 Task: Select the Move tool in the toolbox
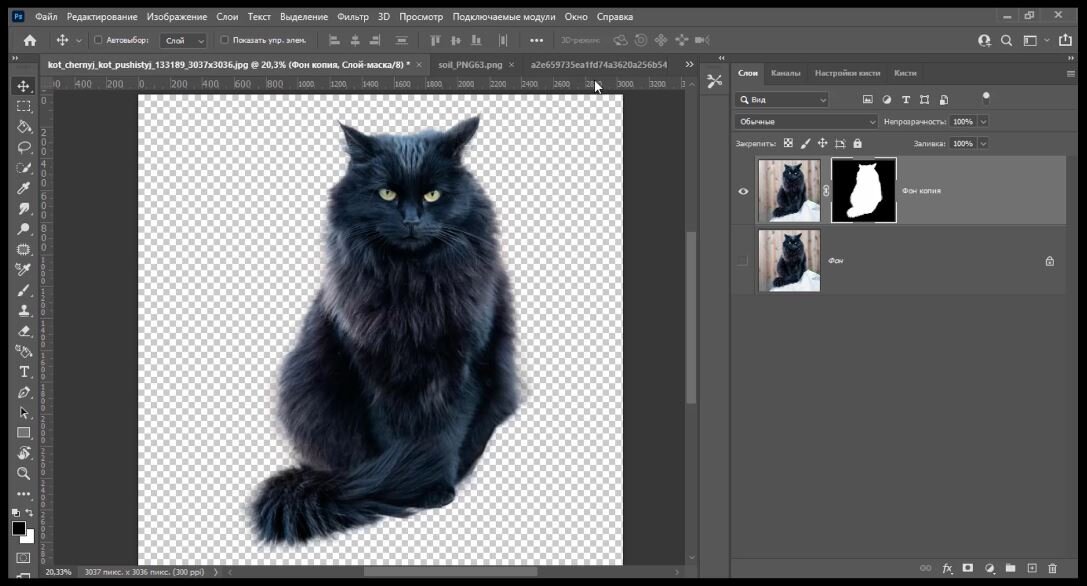(24, 86)
